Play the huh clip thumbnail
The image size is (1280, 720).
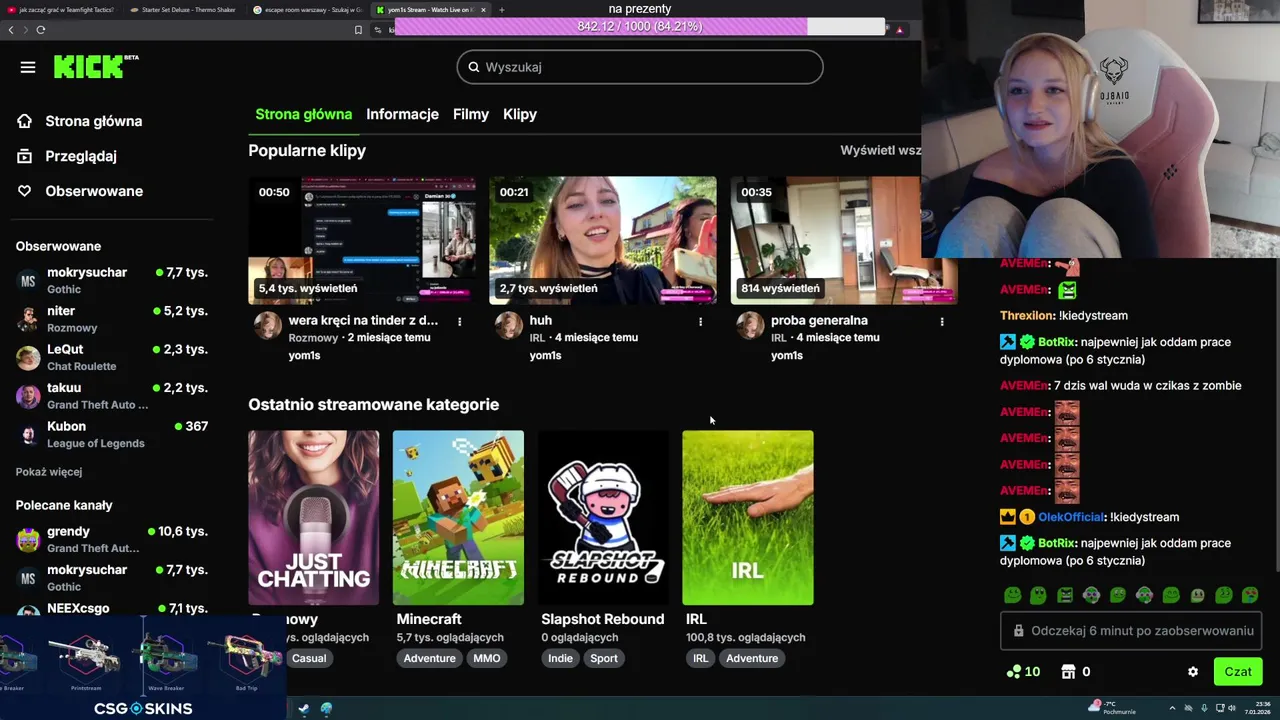603,240
